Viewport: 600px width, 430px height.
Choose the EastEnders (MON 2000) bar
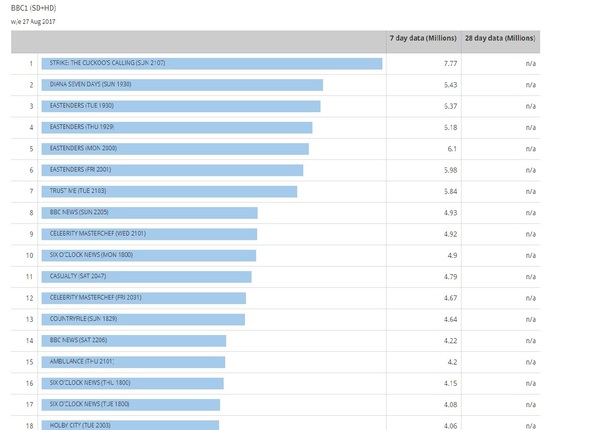pos(176,149)
